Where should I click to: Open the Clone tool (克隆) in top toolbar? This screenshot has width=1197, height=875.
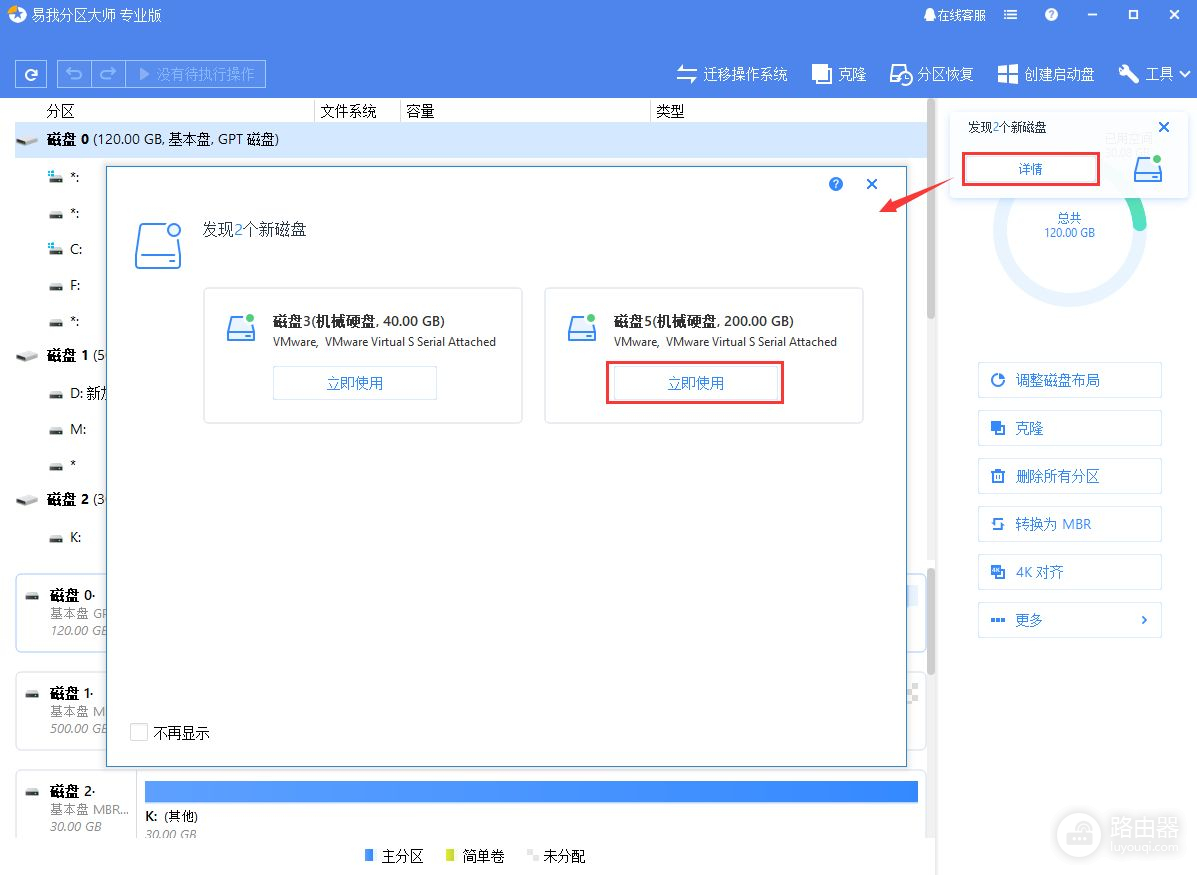point(839,74)
